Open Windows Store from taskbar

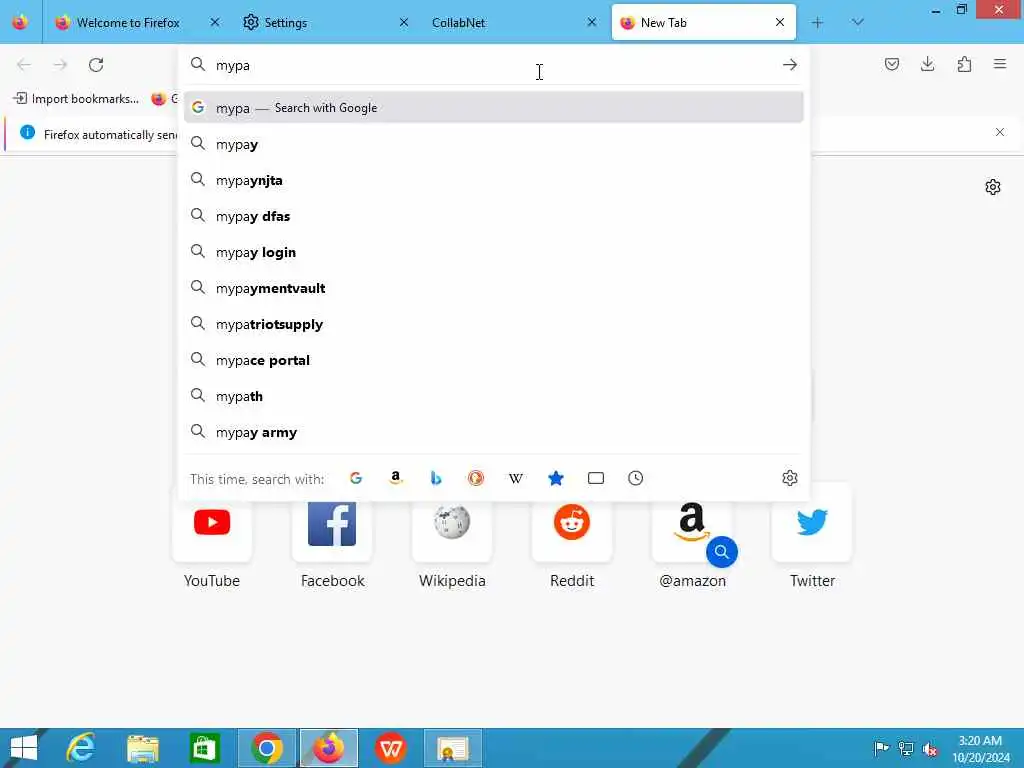204,748
